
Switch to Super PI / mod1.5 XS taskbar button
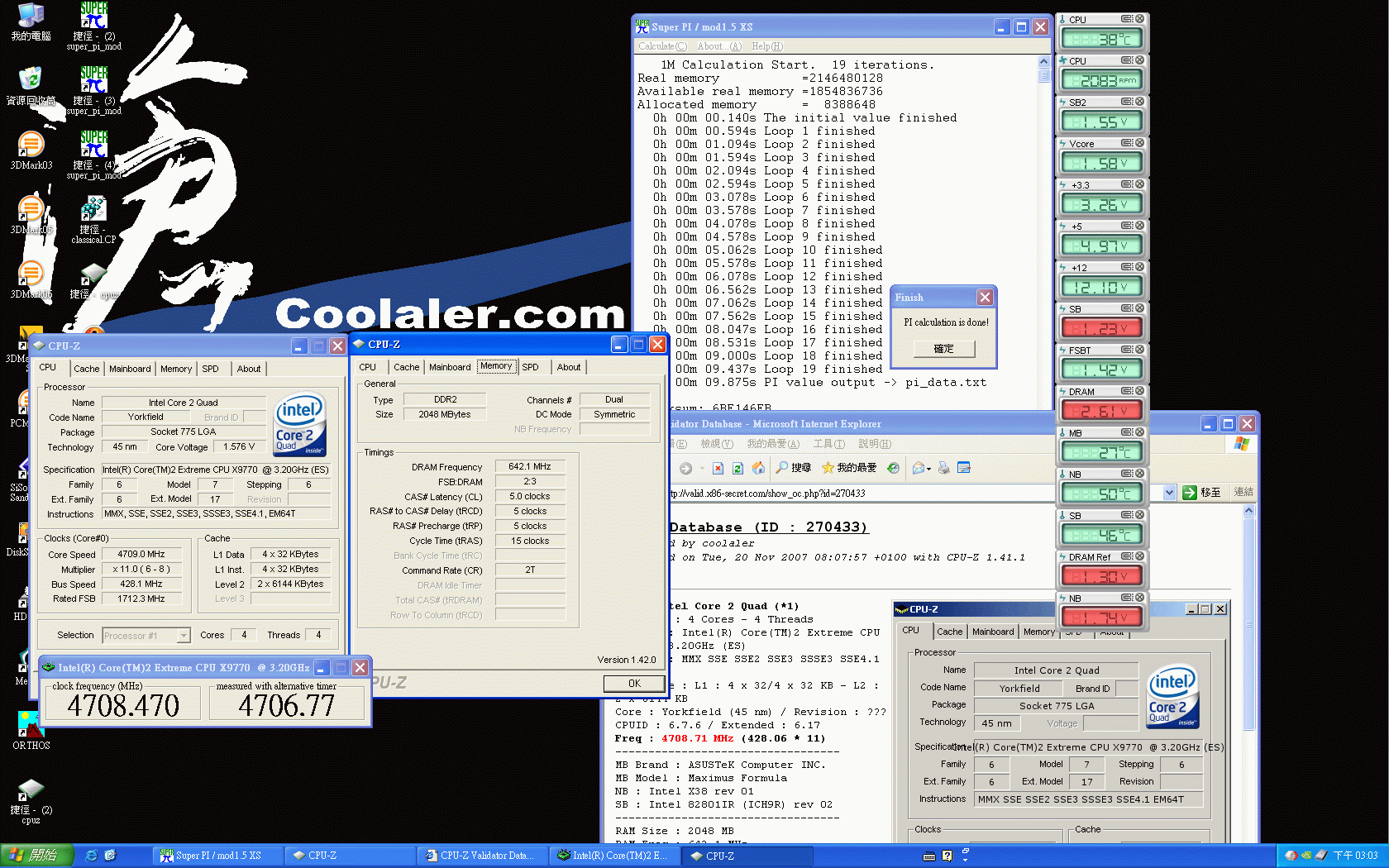[x=217, y=856]
